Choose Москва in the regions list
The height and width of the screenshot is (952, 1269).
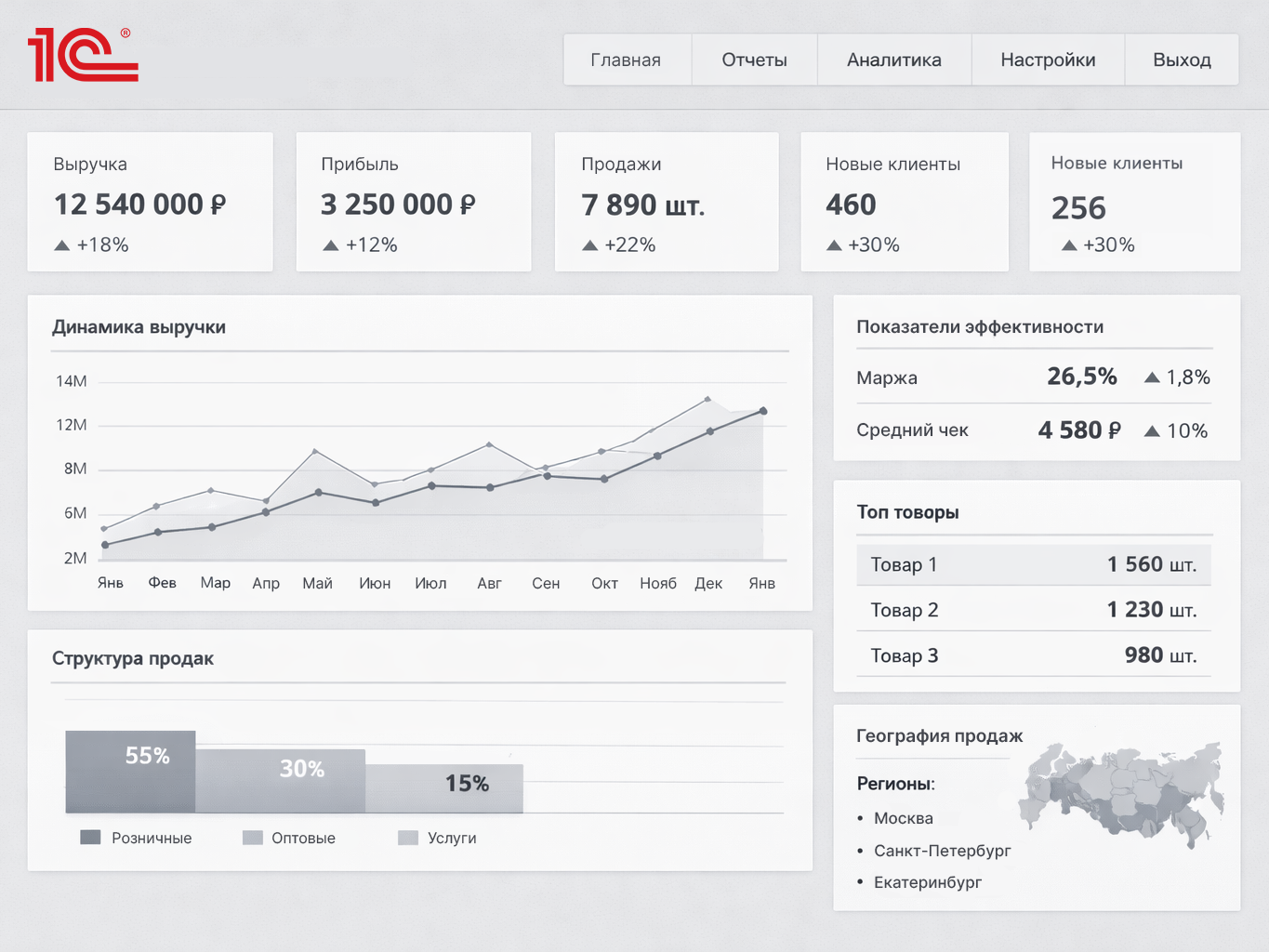click(904, 818)
